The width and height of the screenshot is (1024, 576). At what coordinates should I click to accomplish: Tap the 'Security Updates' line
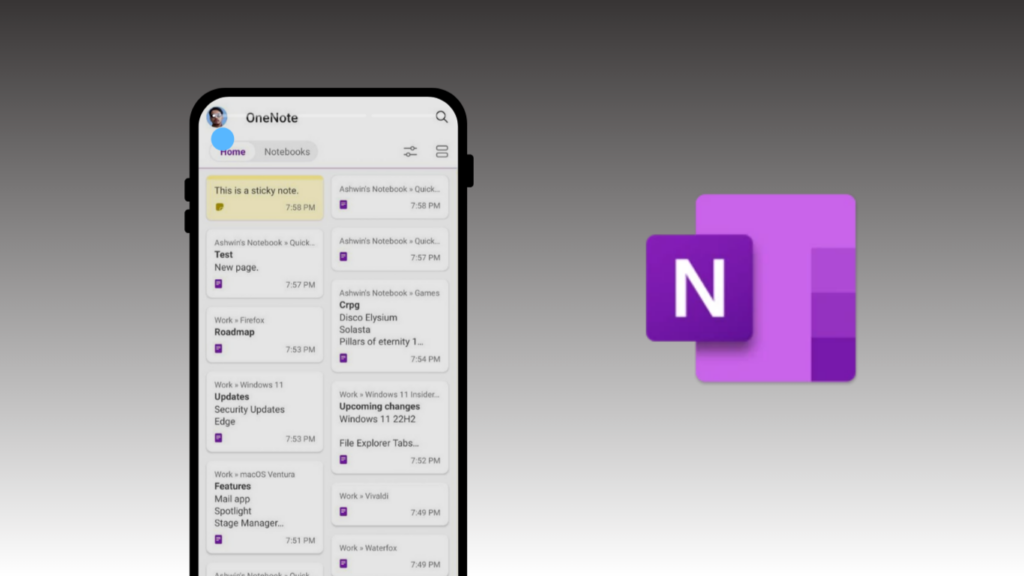tap(249, 409)
